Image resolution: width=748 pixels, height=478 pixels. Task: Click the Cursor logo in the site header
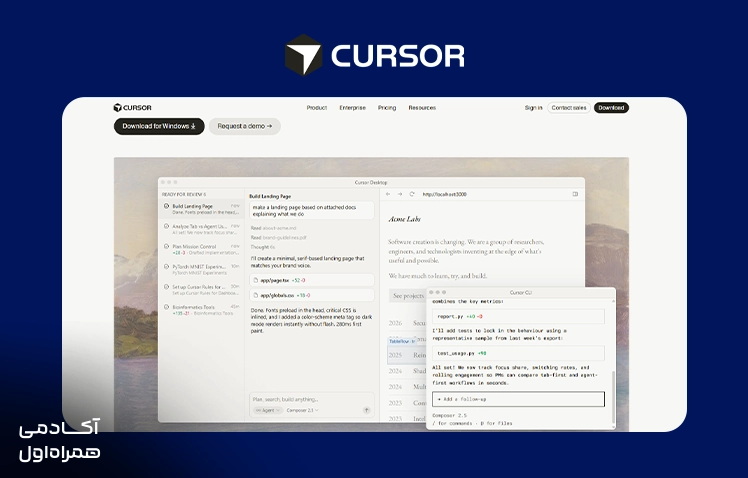pyautogui.click(x=133, y=108)
